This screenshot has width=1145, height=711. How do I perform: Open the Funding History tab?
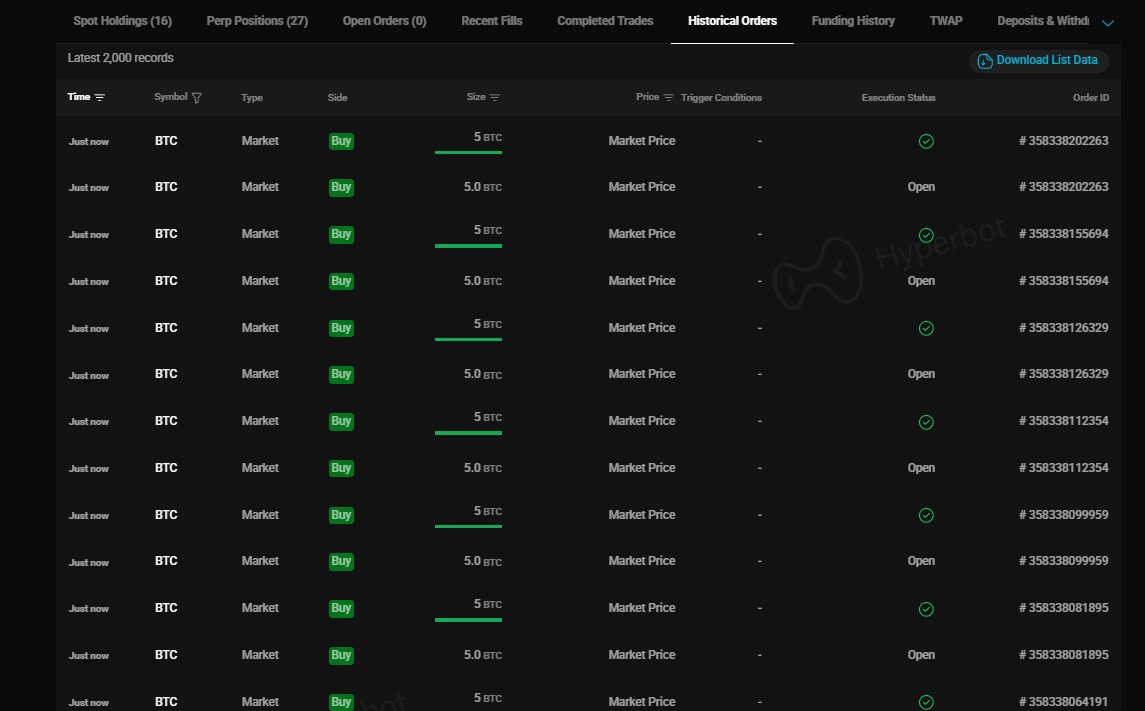pos(853,21)
